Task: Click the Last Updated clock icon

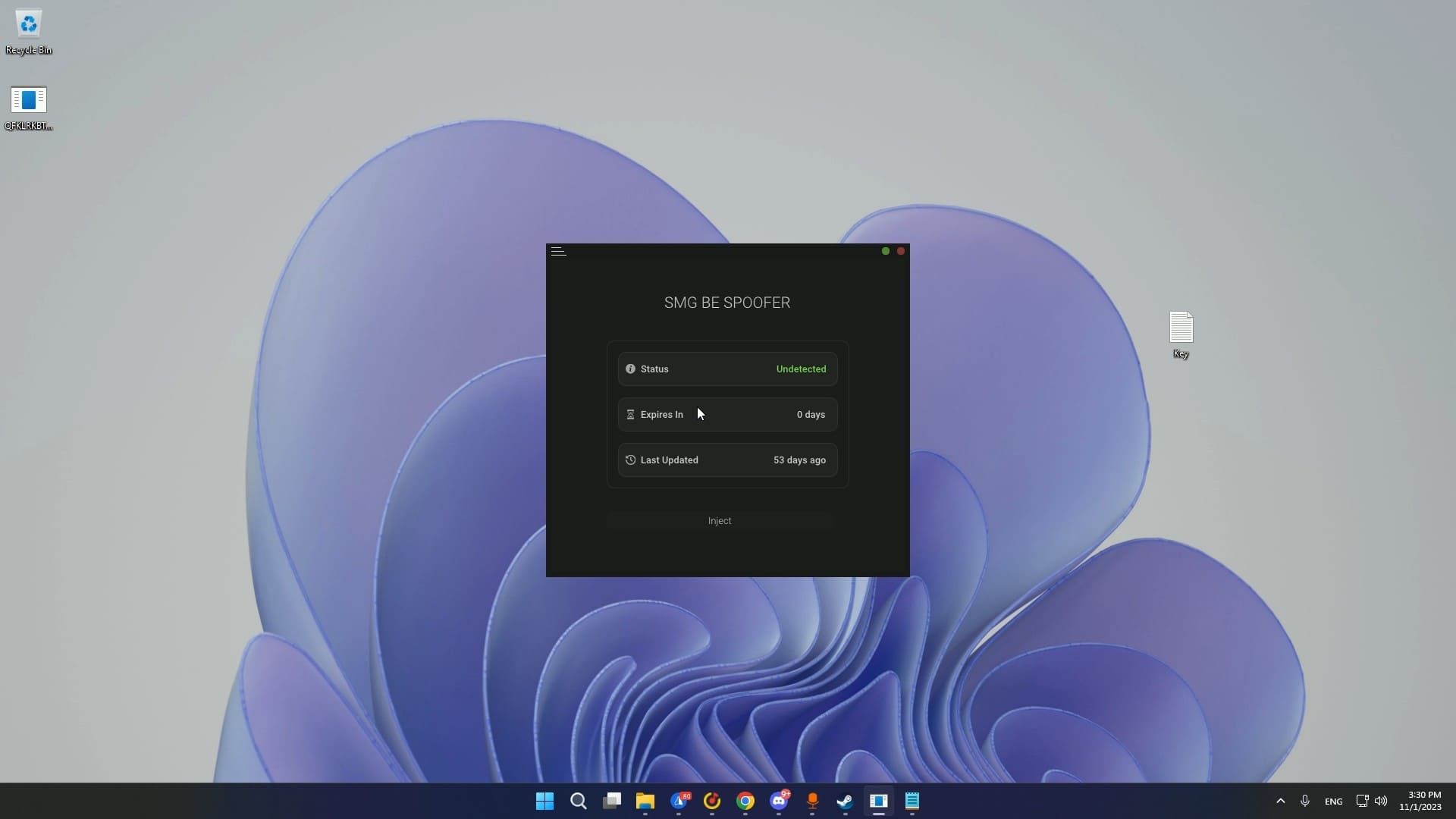Action: (x=630, y=460)
